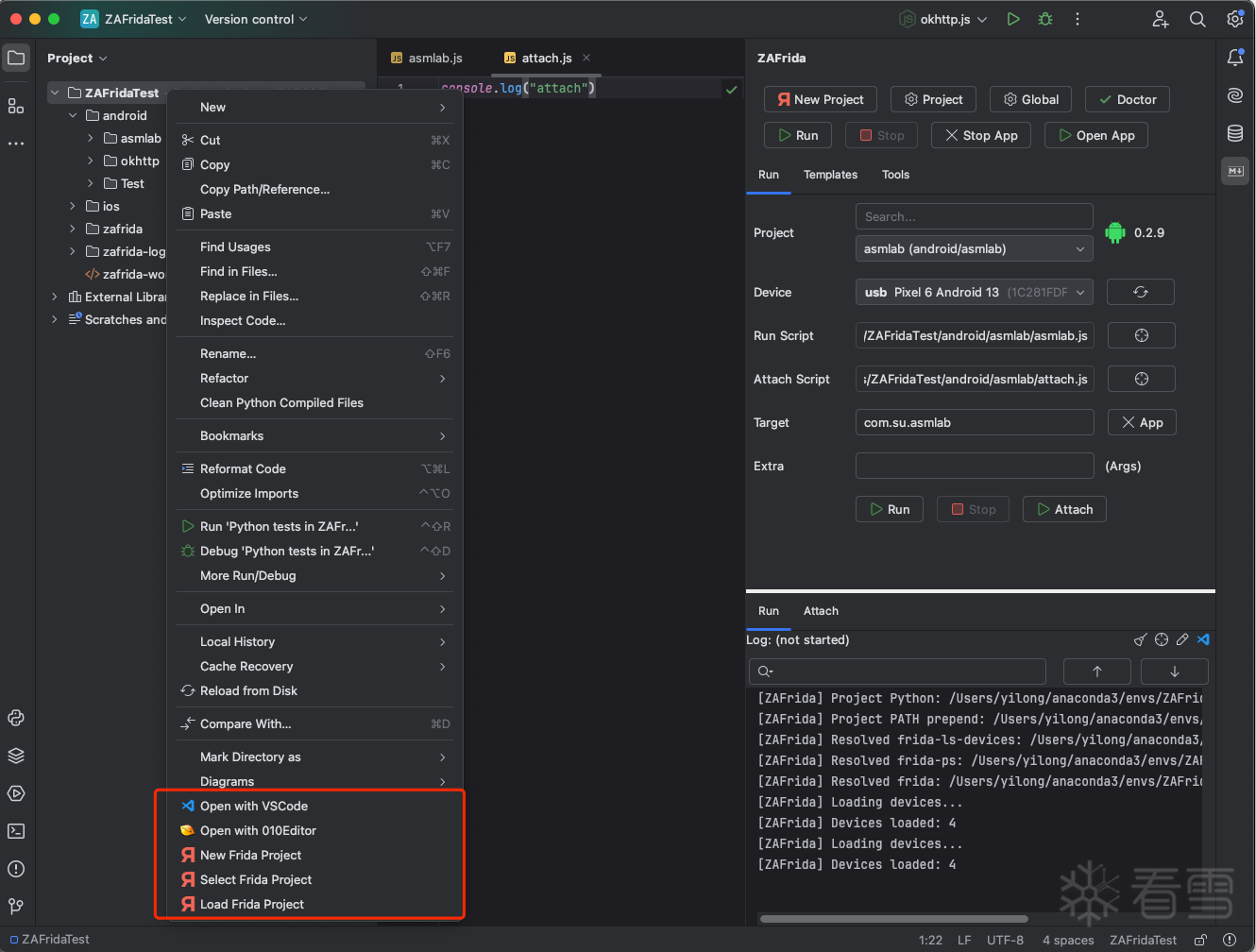Choose Find in Files...
The image size is (1256, 952).
[314, 271]
